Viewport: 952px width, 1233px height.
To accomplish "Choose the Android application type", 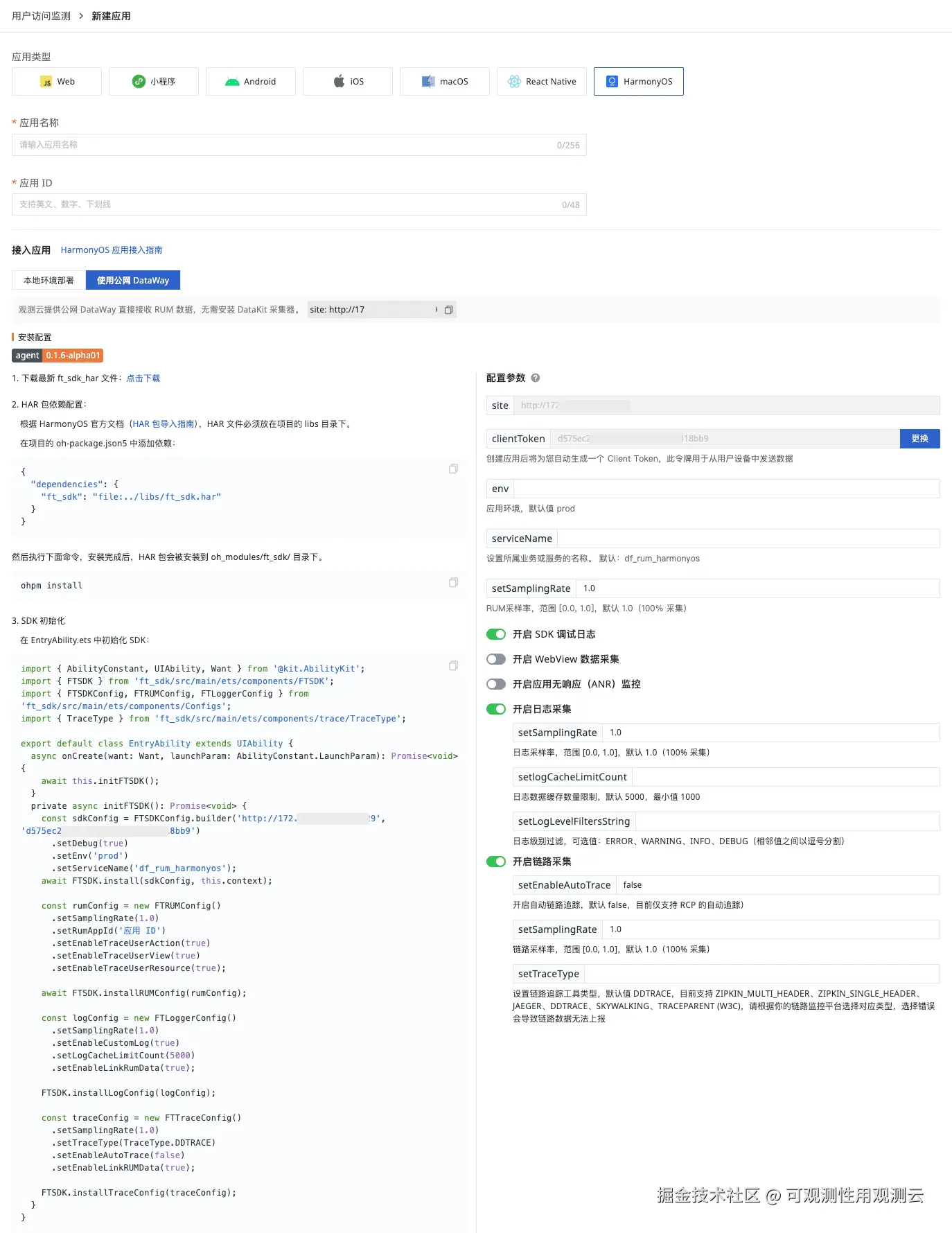I will click(250, 82).
